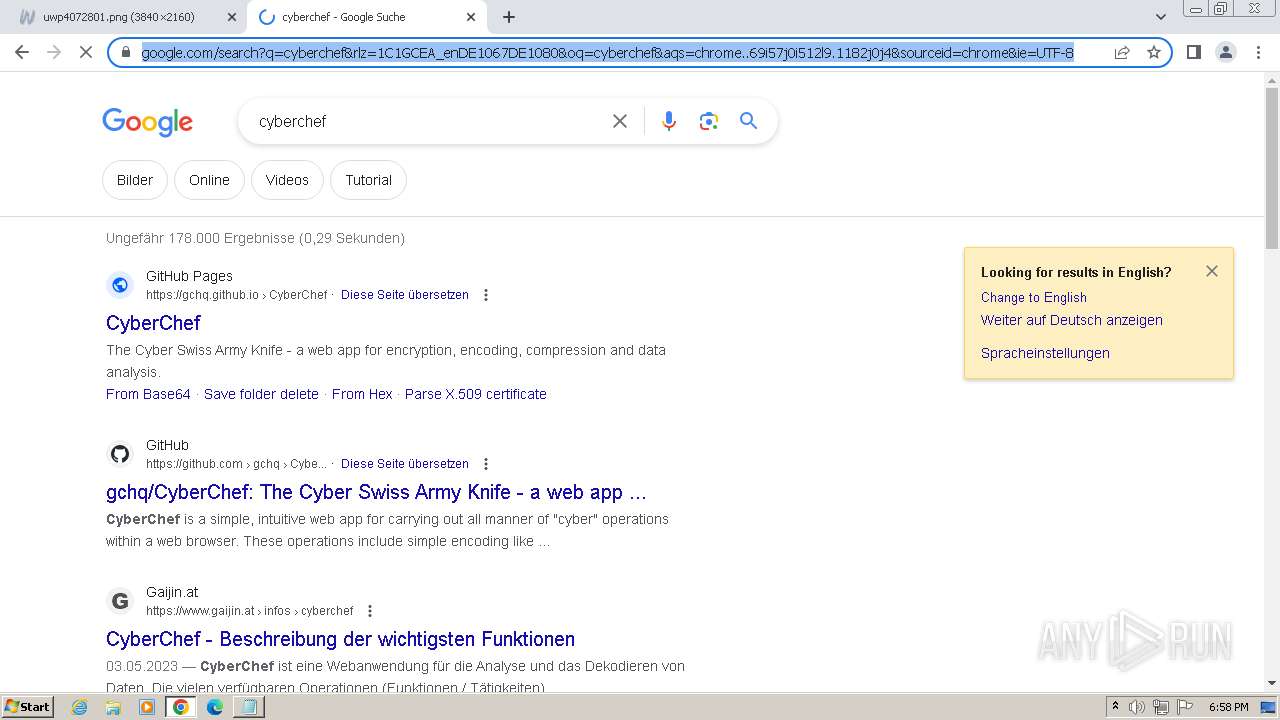View site information lock icon
The height and width of the screenshot is (720, 1280).
click(126, 52)
